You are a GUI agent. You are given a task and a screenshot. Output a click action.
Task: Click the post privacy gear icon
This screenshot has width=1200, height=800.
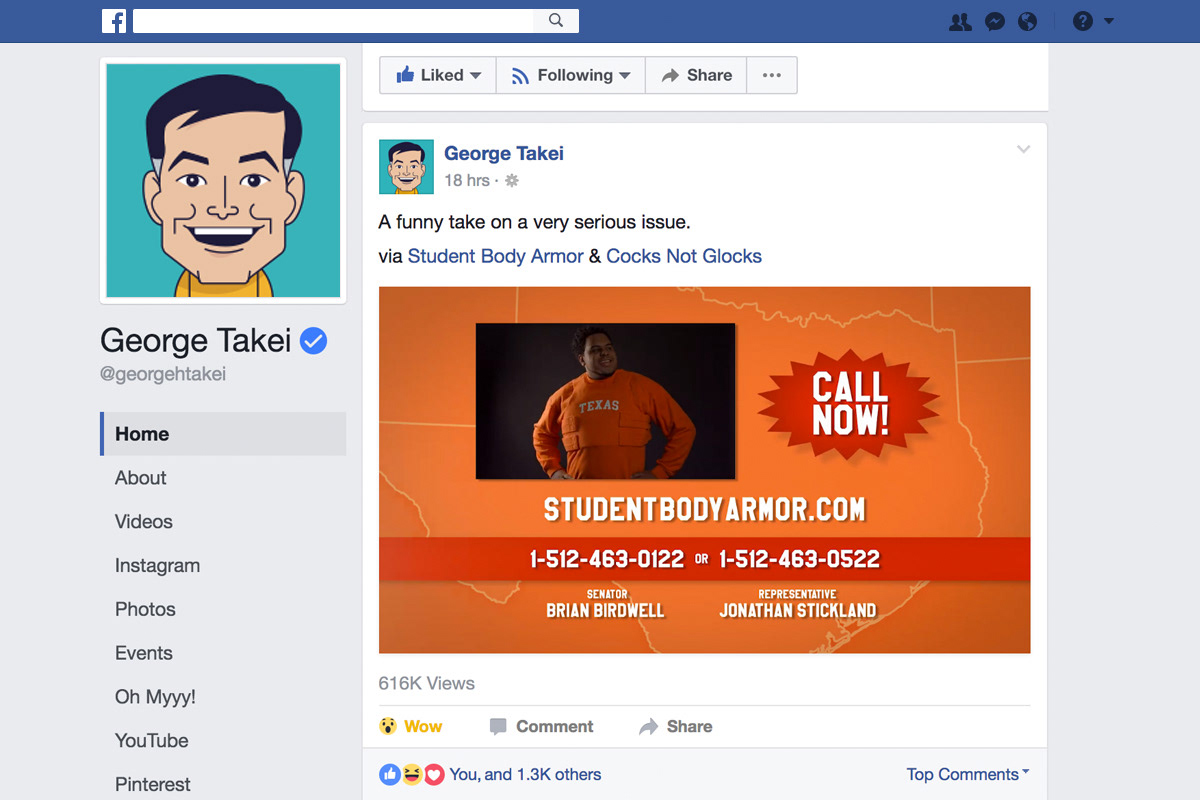pyautogui.click(x=512, y=181)
